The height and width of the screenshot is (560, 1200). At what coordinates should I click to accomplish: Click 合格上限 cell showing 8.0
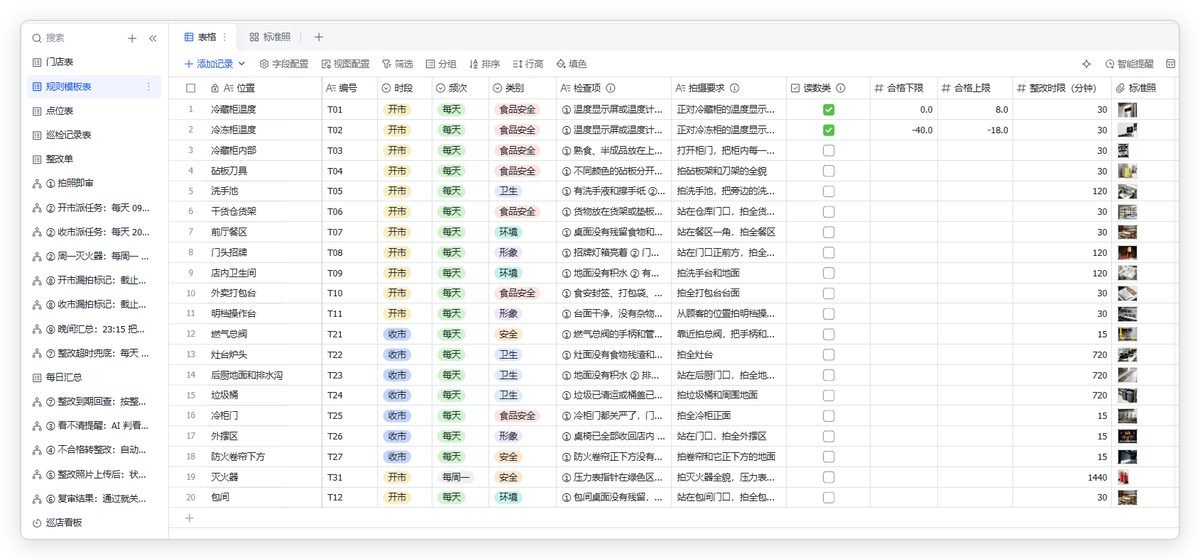click(x=975, y=109)
